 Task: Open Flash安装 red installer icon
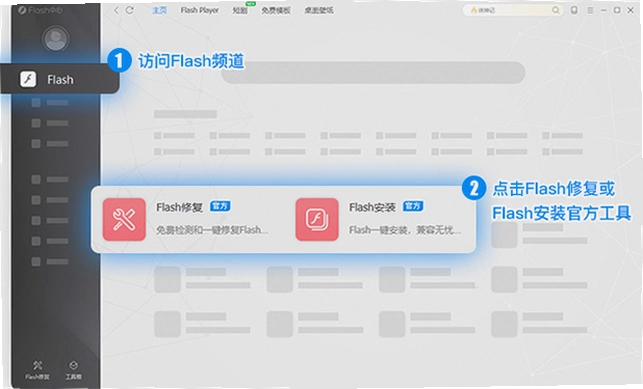[x=317, y=219]
